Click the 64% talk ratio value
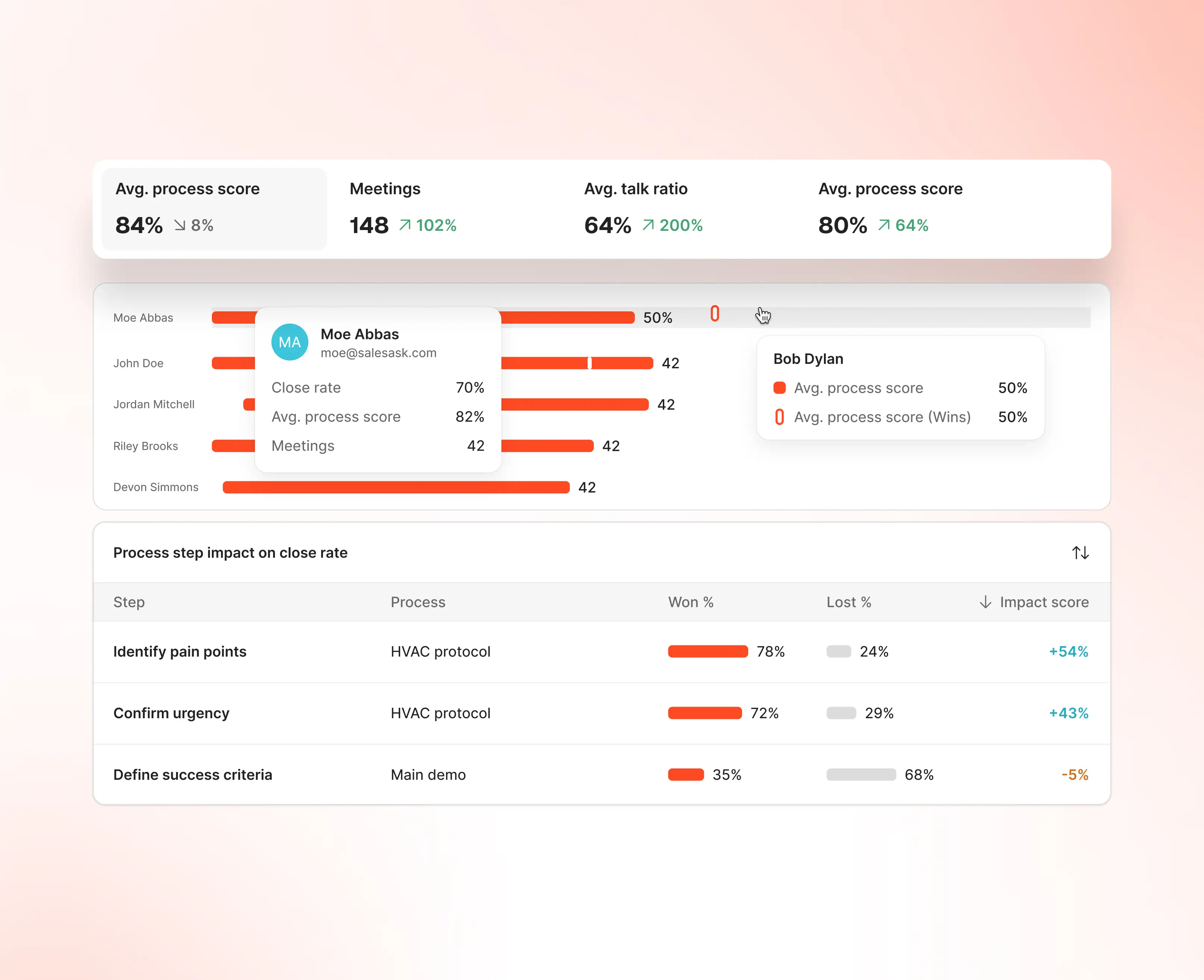The width and height of the screenshot is (1204, 980). pos(608,225)
